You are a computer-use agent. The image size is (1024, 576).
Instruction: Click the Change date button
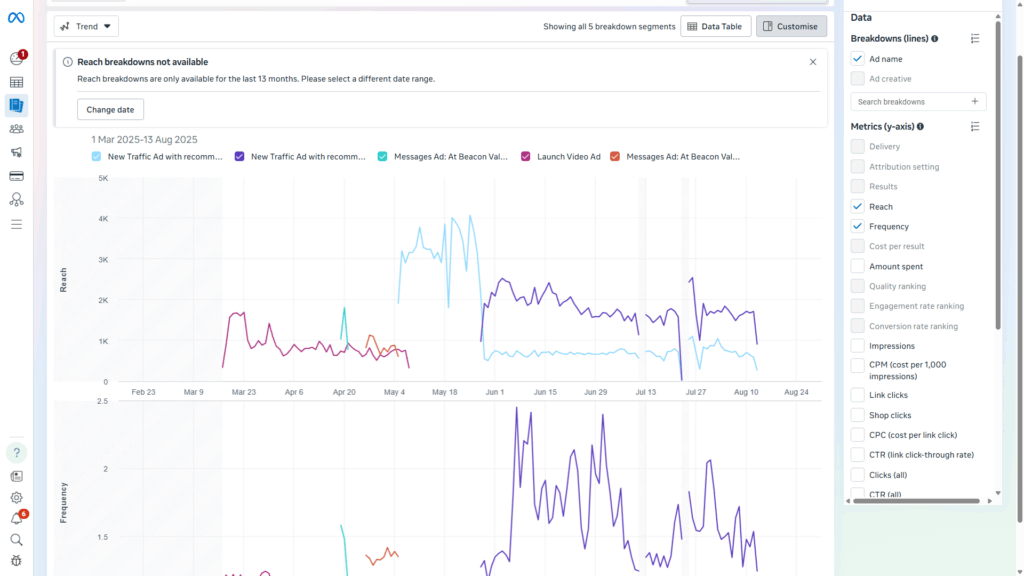(110, 109)
